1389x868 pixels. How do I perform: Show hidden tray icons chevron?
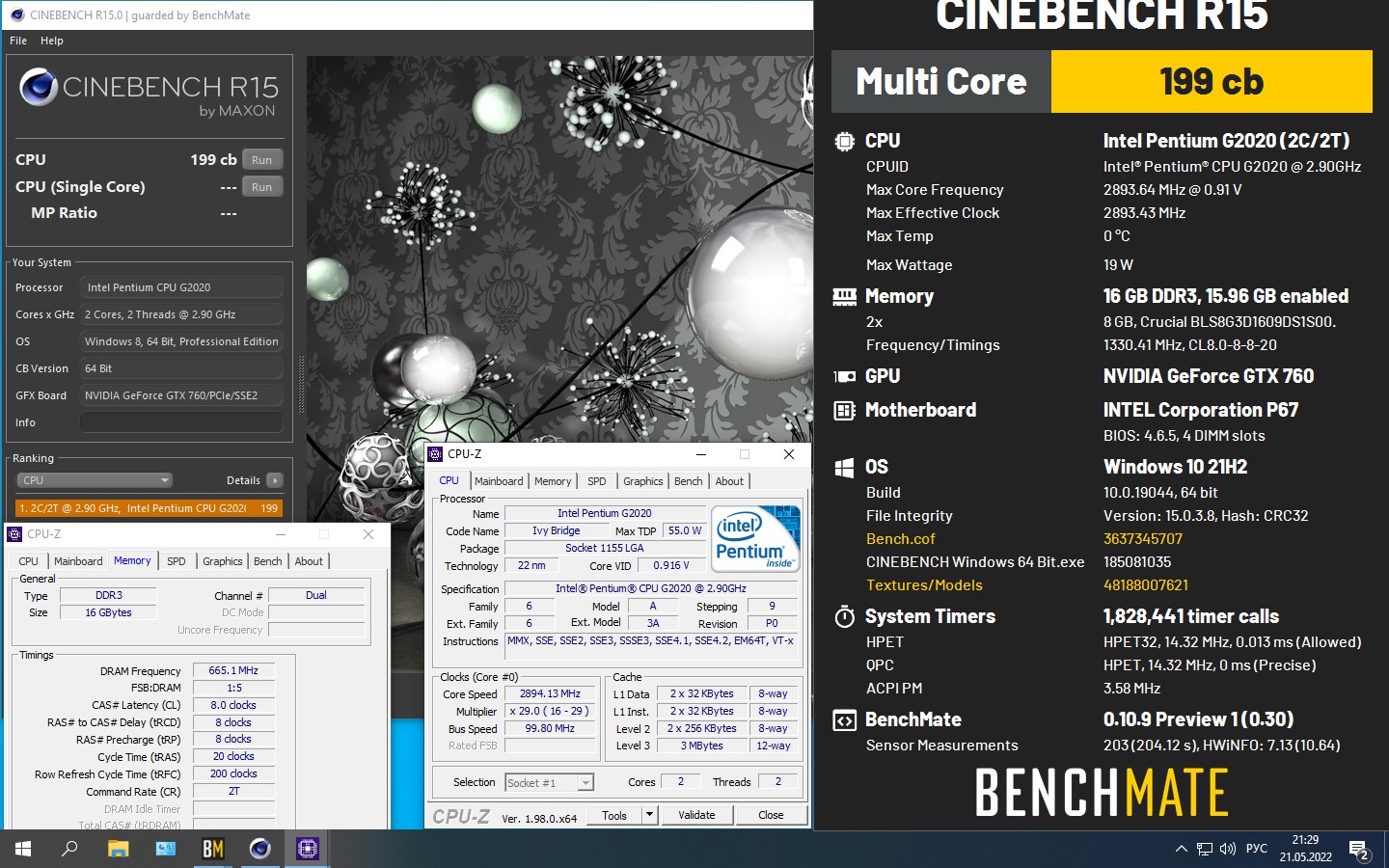tap(1181, 849)
